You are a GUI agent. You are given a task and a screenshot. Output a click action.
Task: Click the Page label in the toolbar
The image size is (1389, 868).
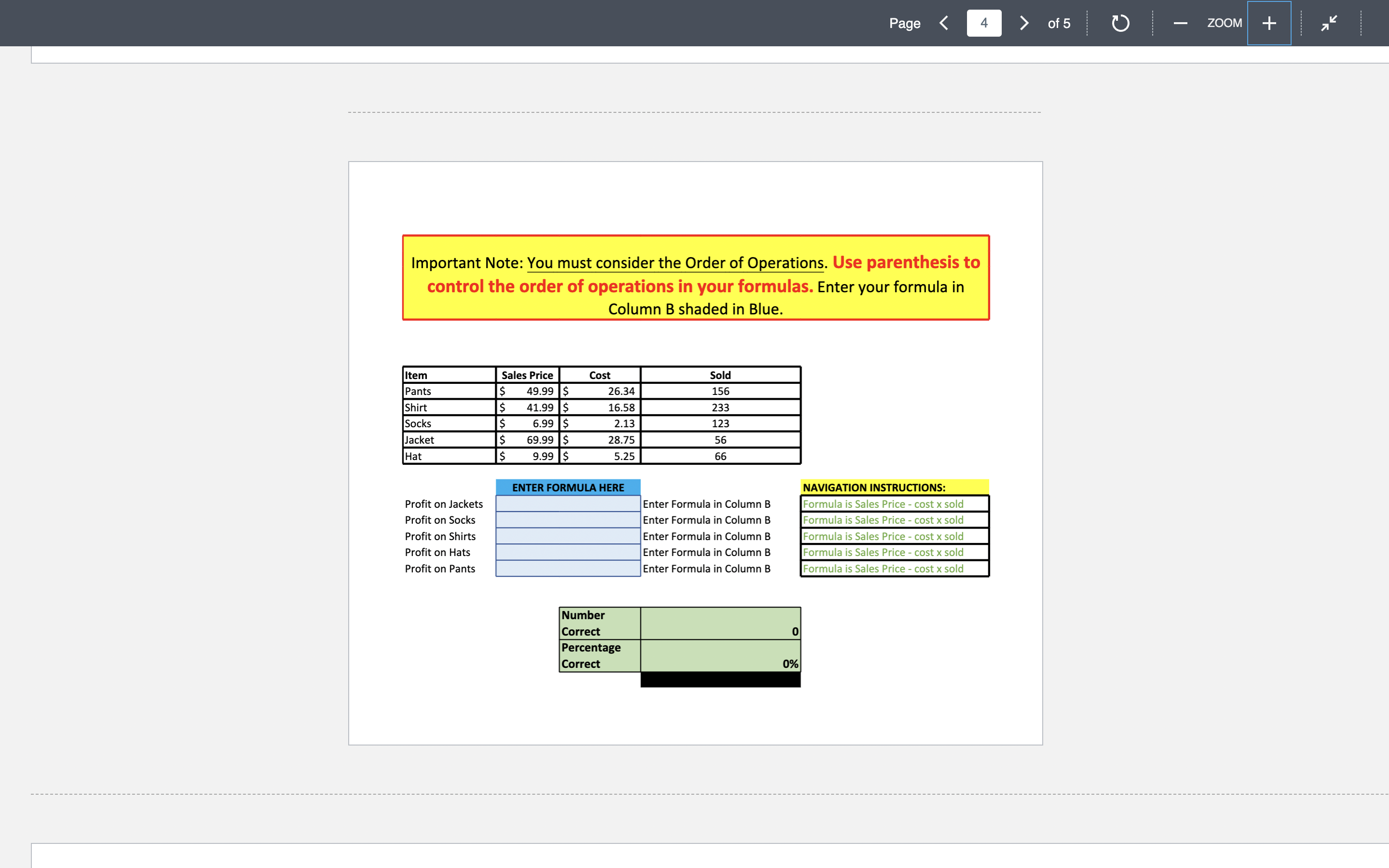[x=904, y=23]
